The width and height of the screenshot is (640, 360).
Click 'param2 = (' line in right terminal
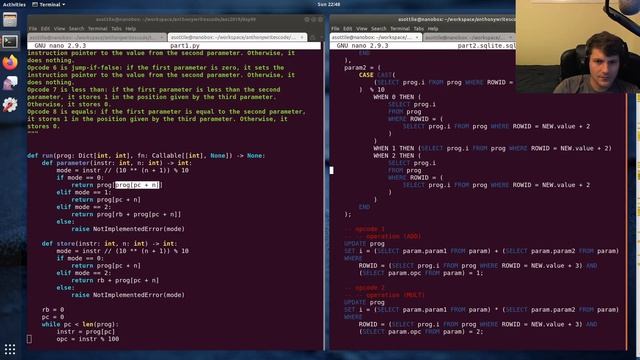coord(362,68)
